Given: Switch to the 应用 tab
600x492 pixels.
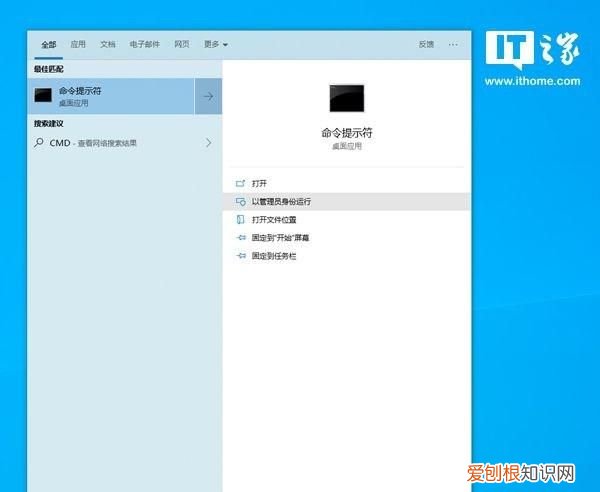Looking at the screenshot, I should click(78, 44).
